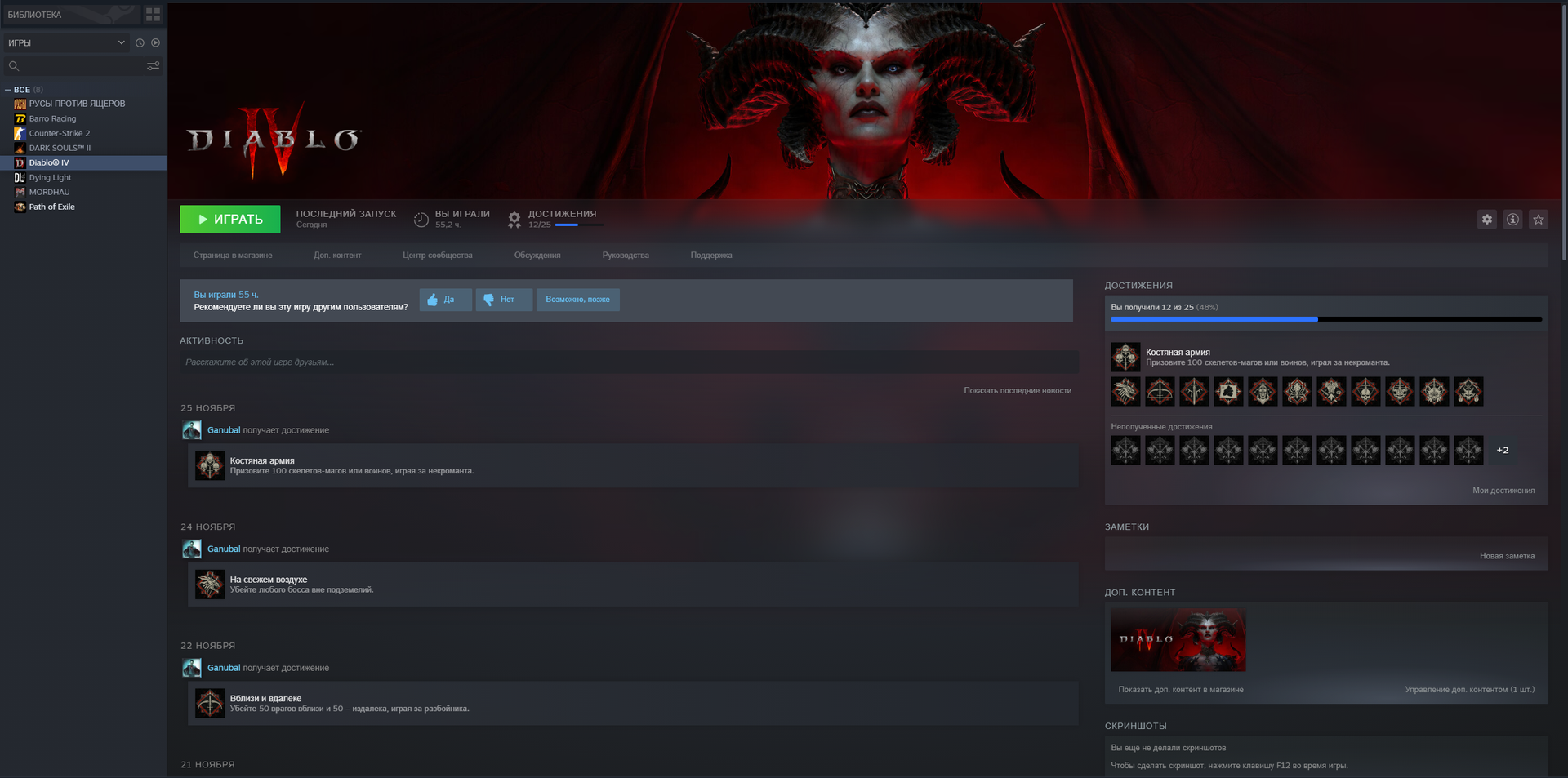The width and height of the screenshot is (1568, 778).
Task: Open game settings gear icon
Action: coord(1487,219)
